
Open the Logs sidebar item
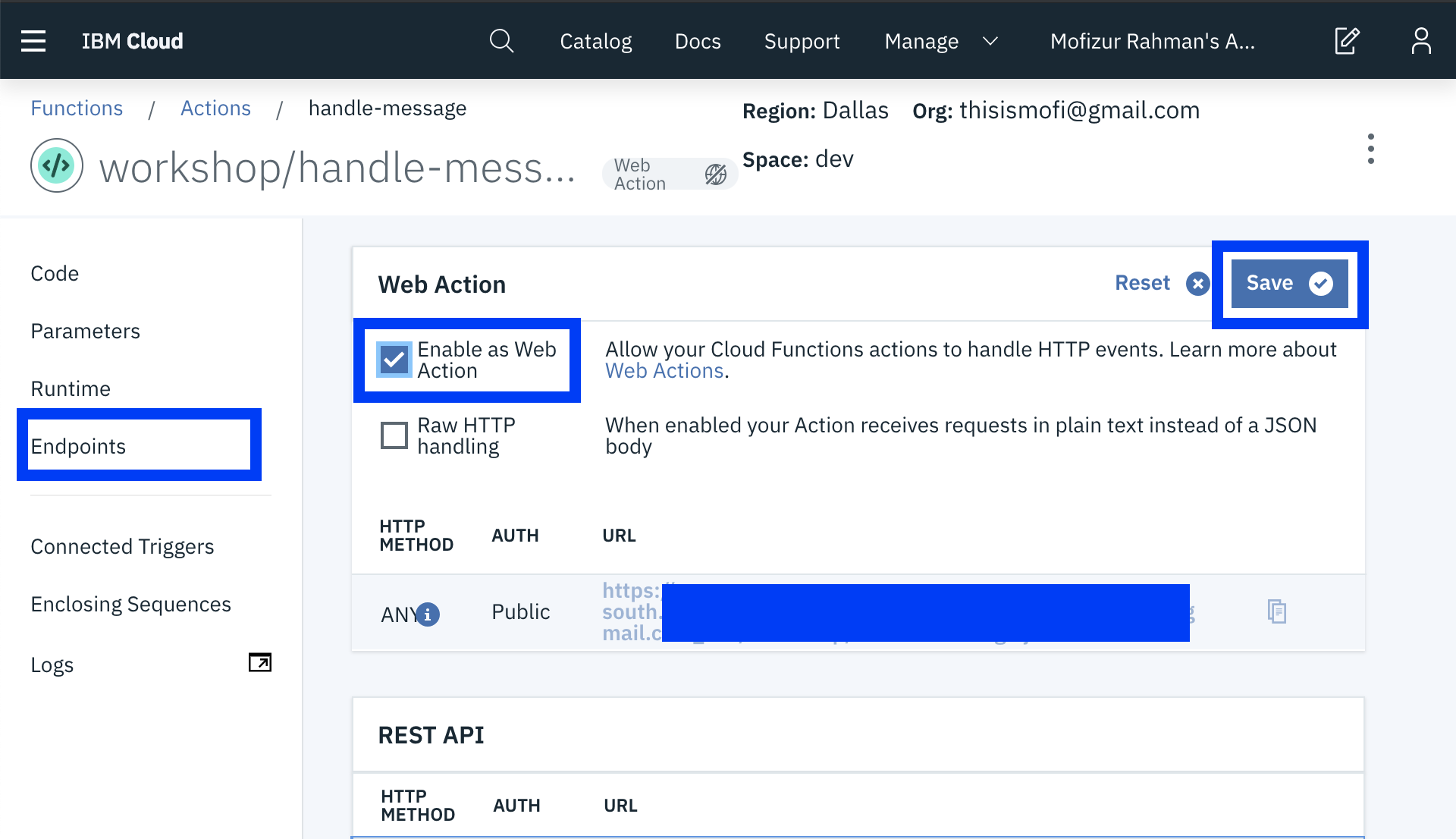[52, 665]
